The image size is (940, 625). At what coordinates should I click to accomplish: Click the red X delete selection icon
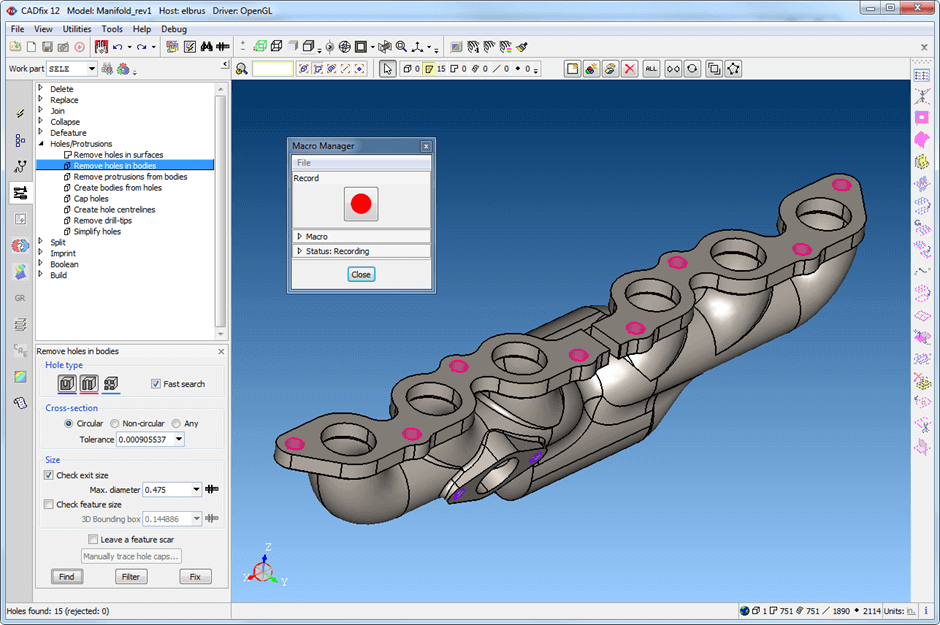(629, 69)
